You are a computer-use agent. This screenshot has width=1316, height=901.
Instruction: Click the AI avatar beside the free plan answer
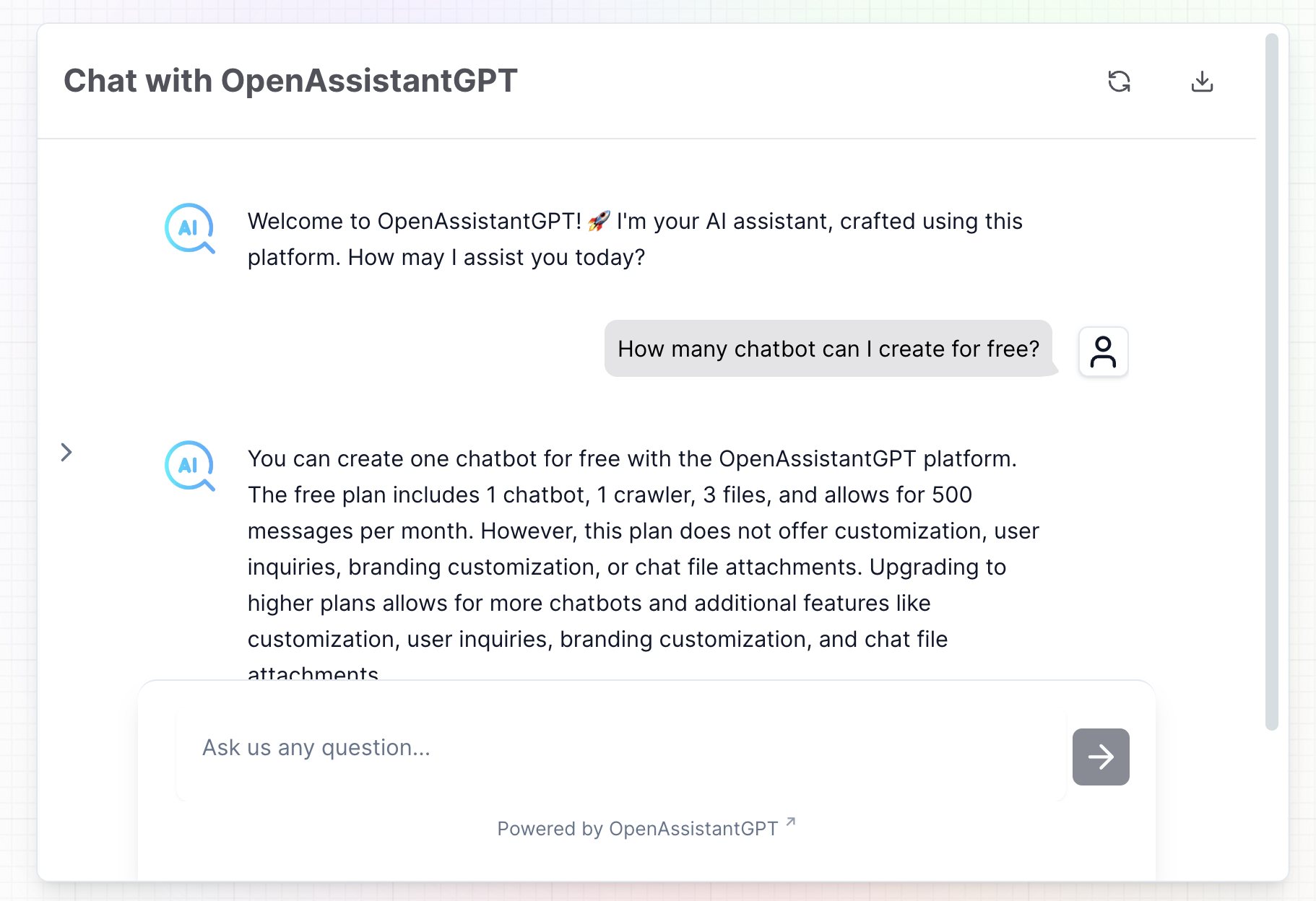point(189,466)
